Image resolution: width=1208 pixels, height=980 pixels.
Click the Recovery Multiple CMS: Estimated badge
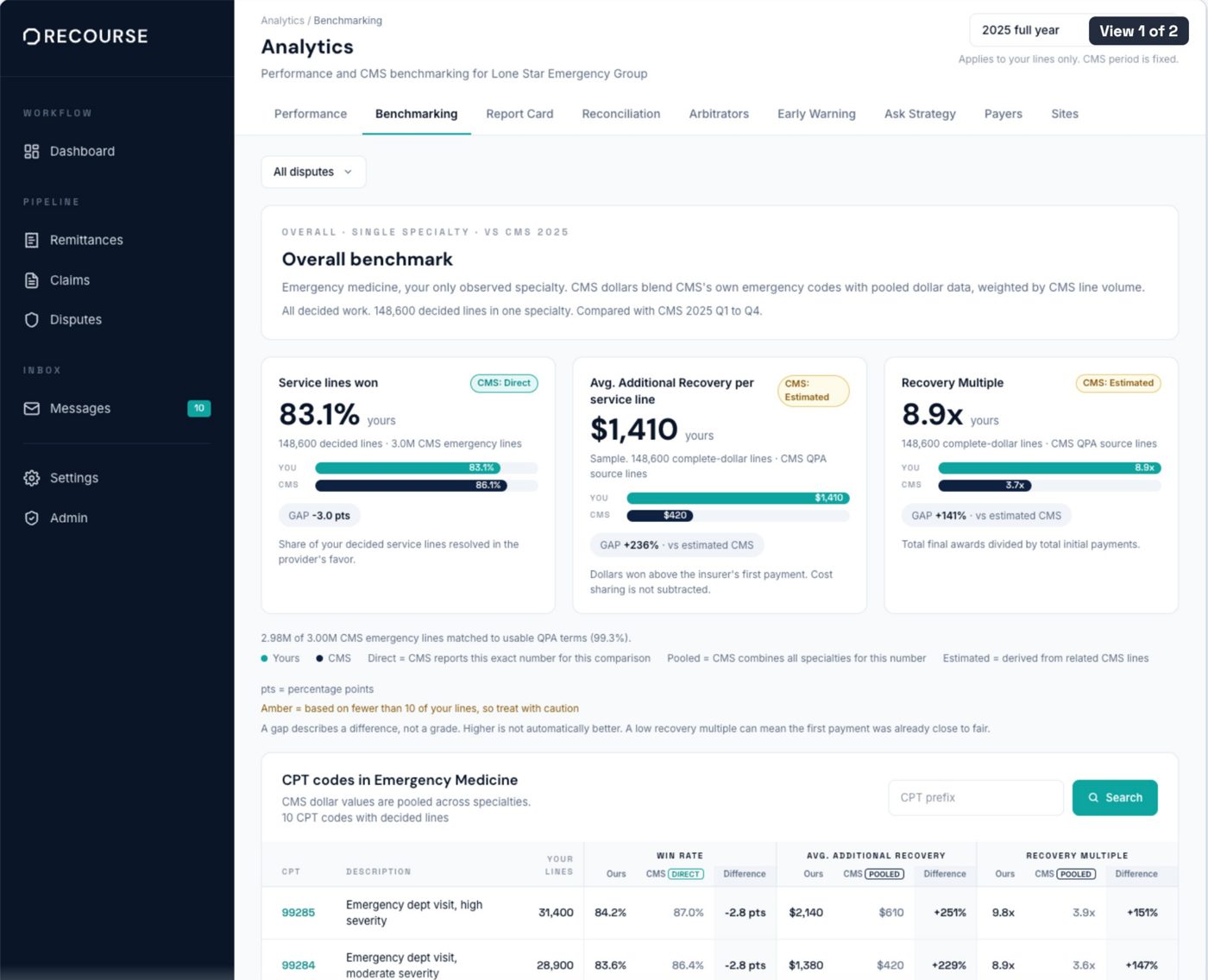(1118, 383)
